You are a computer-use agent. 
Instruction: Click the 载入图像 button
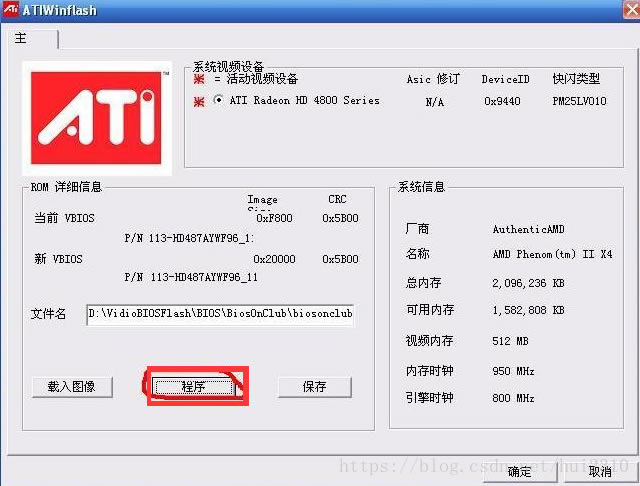pyautogui.click(x=72, y=387)
